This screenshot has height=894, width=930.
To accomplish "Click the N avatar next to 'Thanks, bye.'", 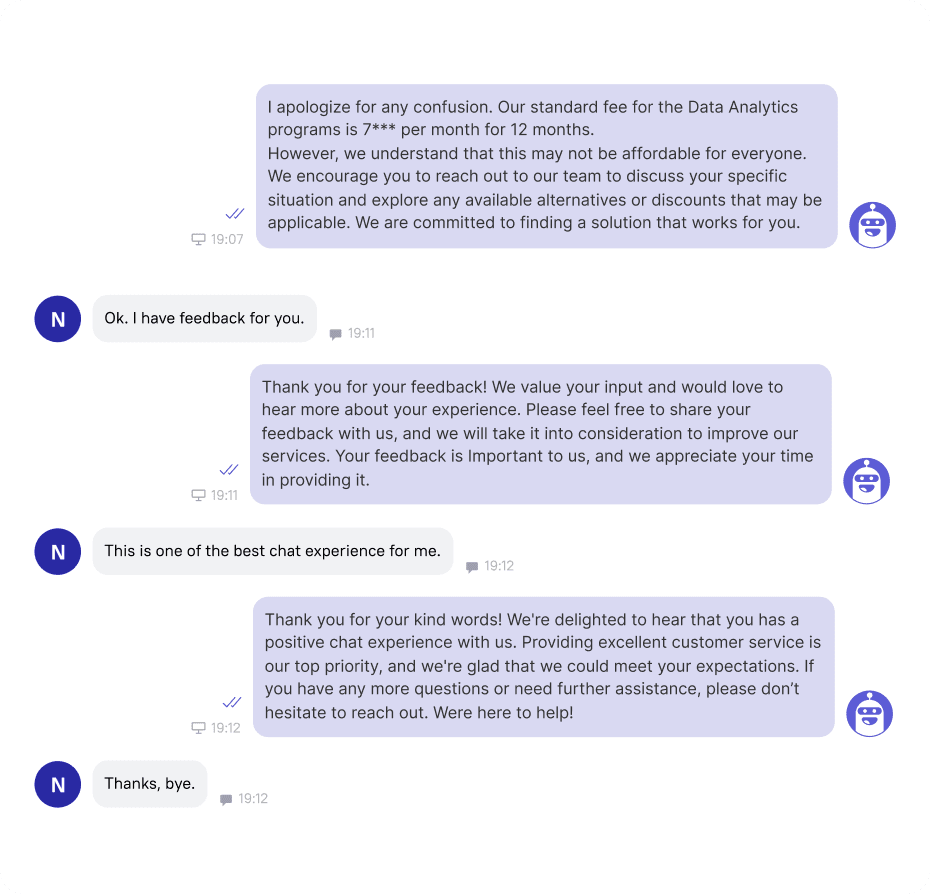I will 58,784.
